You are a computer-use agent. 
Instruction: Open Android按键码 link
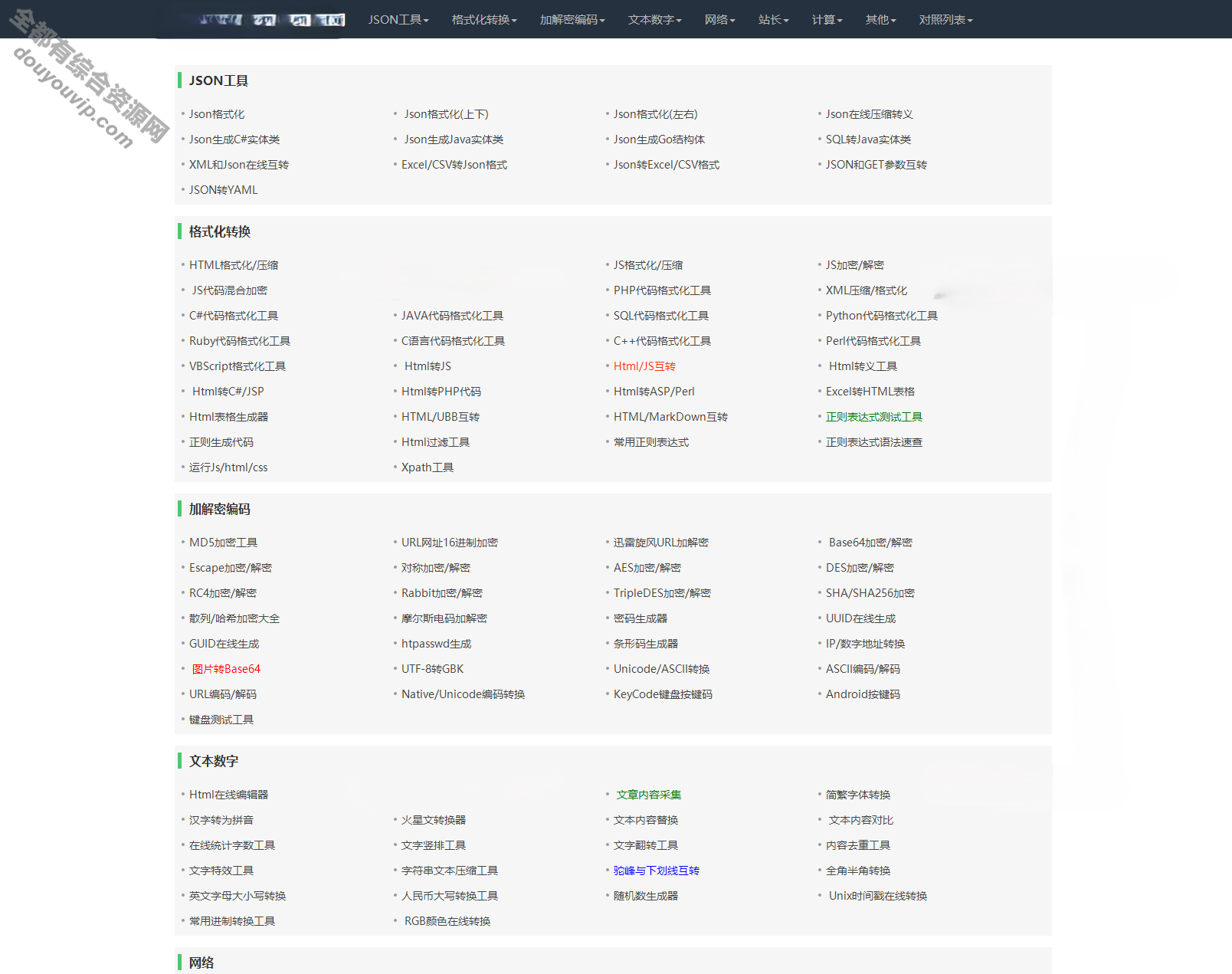863,694
